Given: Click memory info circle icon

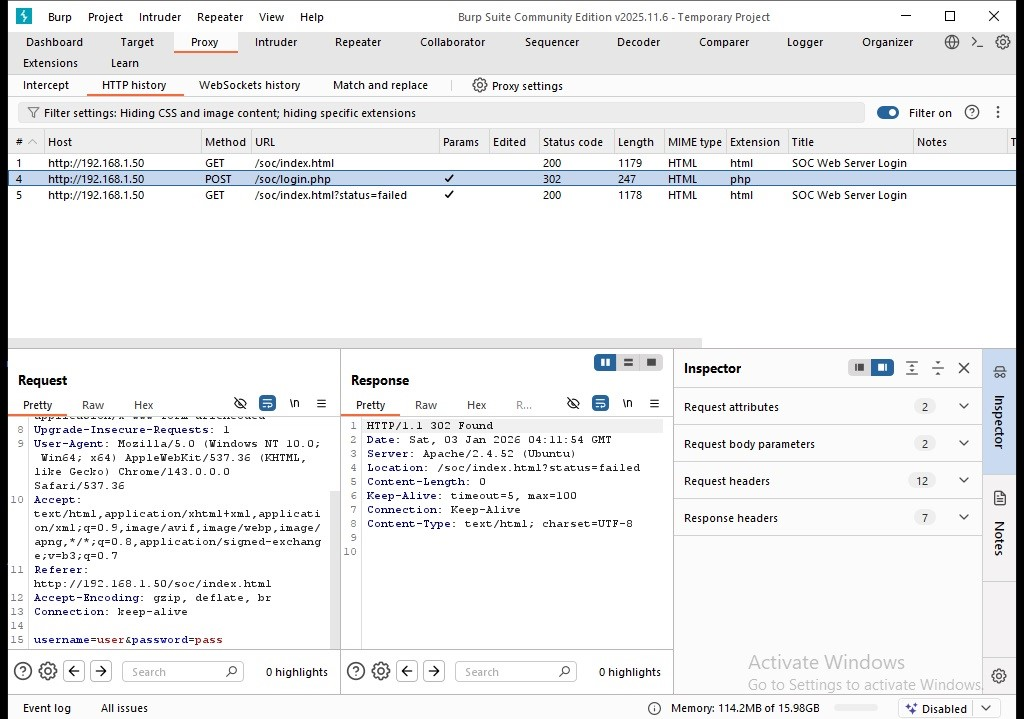Looking at the screenshot, I should tap(654, 709).
